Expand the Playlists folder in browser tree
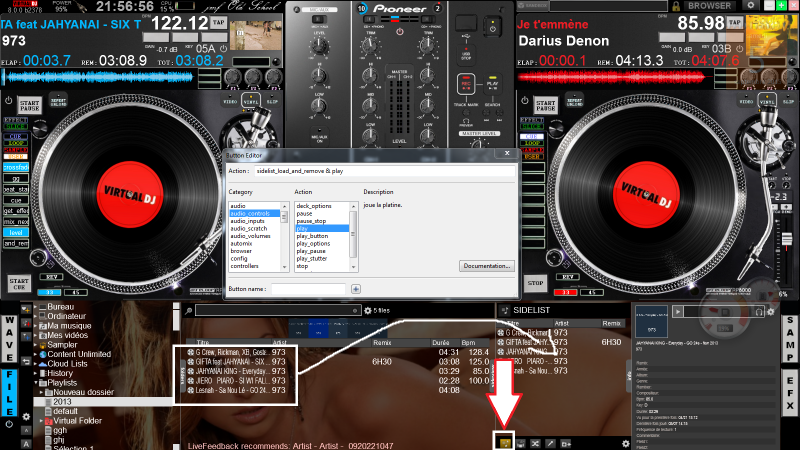This screenshot has width=800, height=450. point(37,382)
